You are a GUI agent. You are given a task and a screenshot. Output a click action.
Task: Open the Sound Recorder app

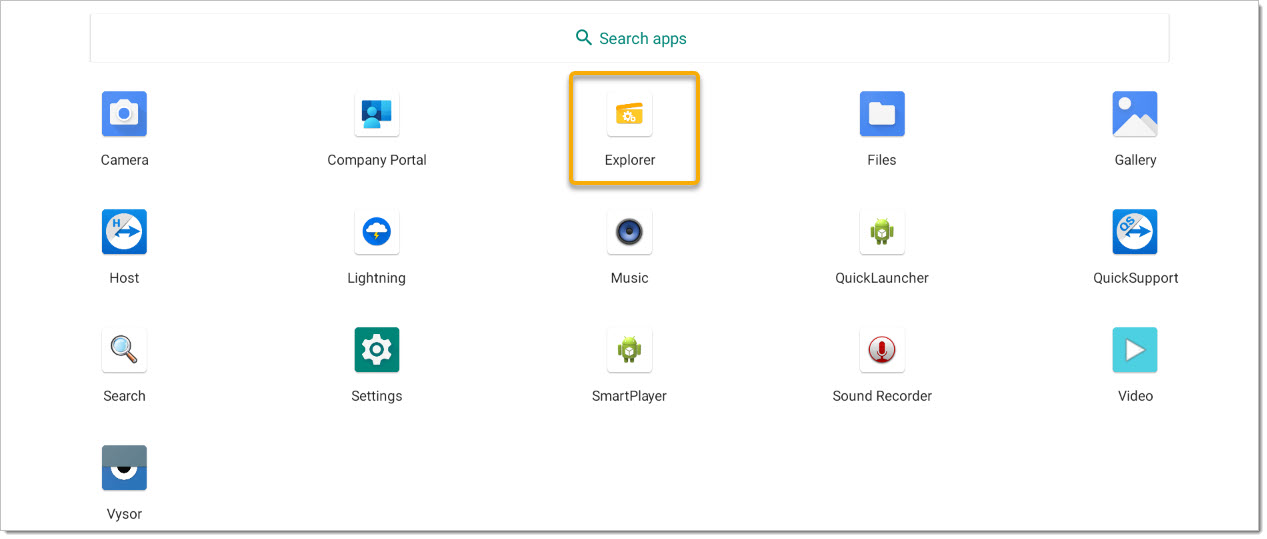pos(882,351)
